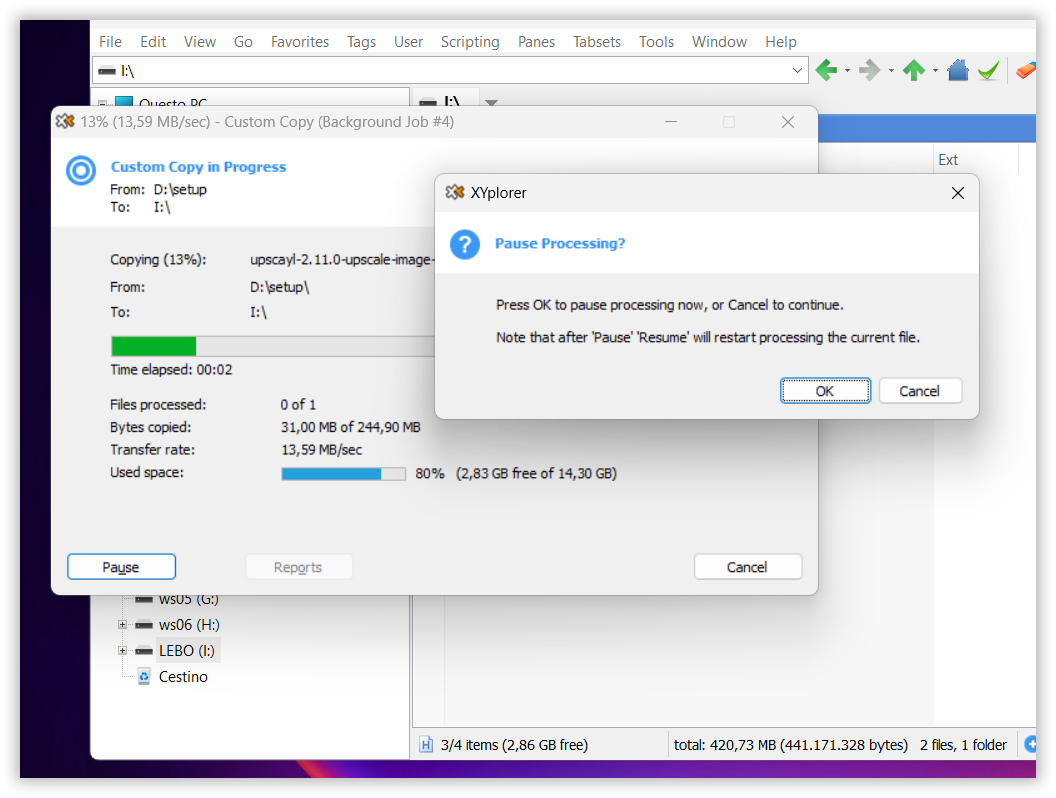Select LEBO (I:) drive in tree
The height and width of the screenshot is (798, 1056).
click(x=187, y=651)
